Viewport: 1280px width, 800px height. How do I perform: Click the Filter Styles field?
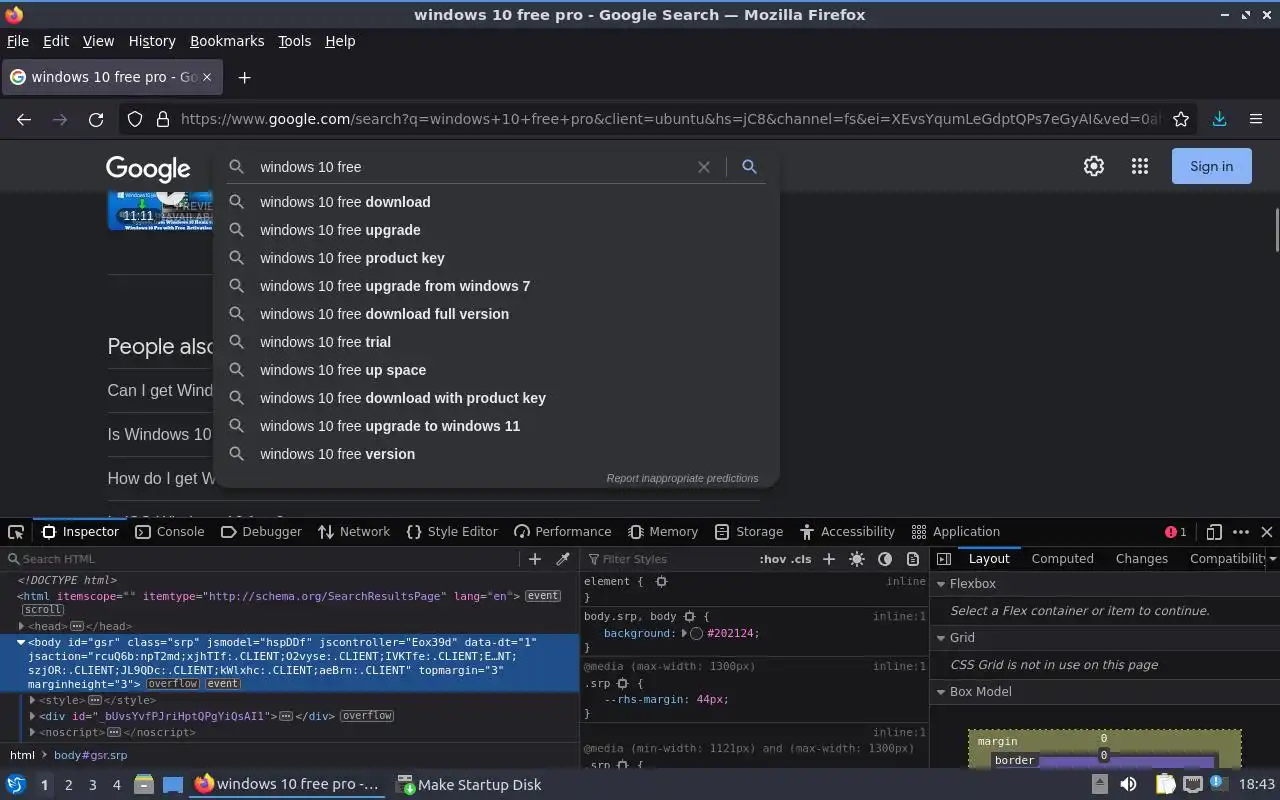click(668, 559)
